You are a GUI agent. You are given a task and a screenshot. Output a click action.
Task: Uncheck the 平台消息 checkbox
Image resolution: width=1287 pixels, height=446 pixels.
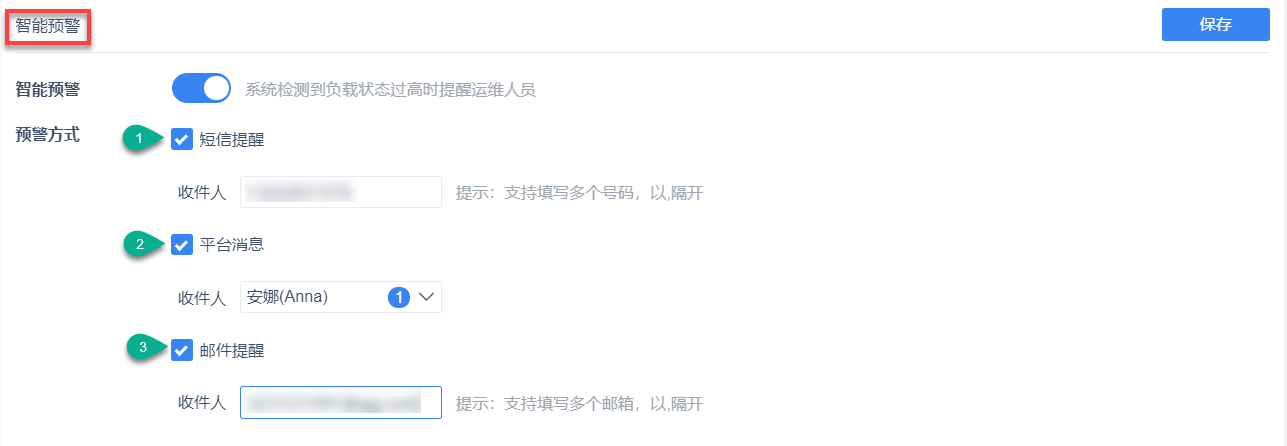coord(182,244)
